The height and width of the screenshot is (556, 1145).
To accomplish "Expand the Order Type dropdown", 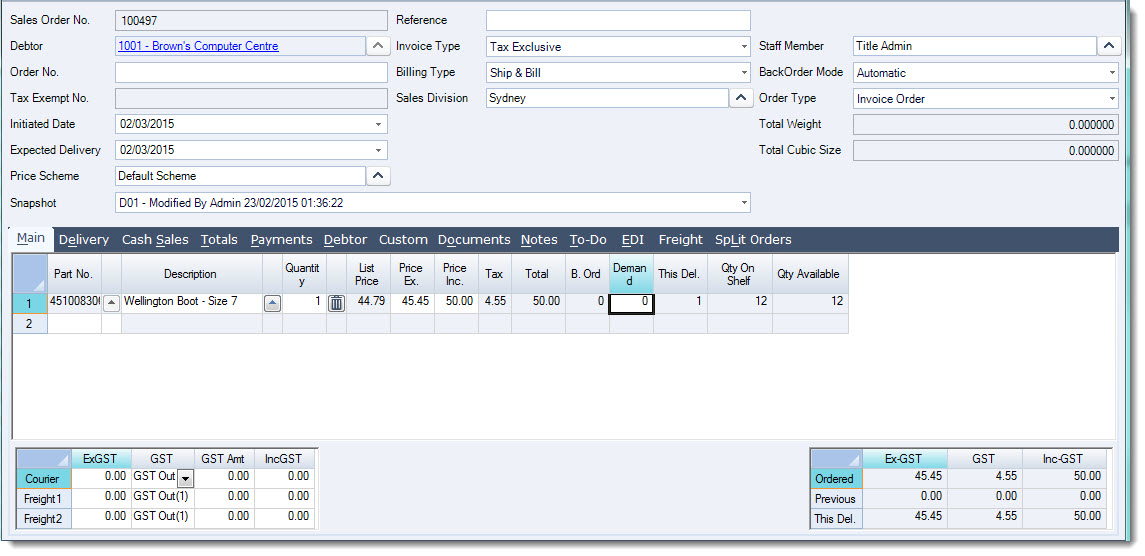I will coord(1111,98).
